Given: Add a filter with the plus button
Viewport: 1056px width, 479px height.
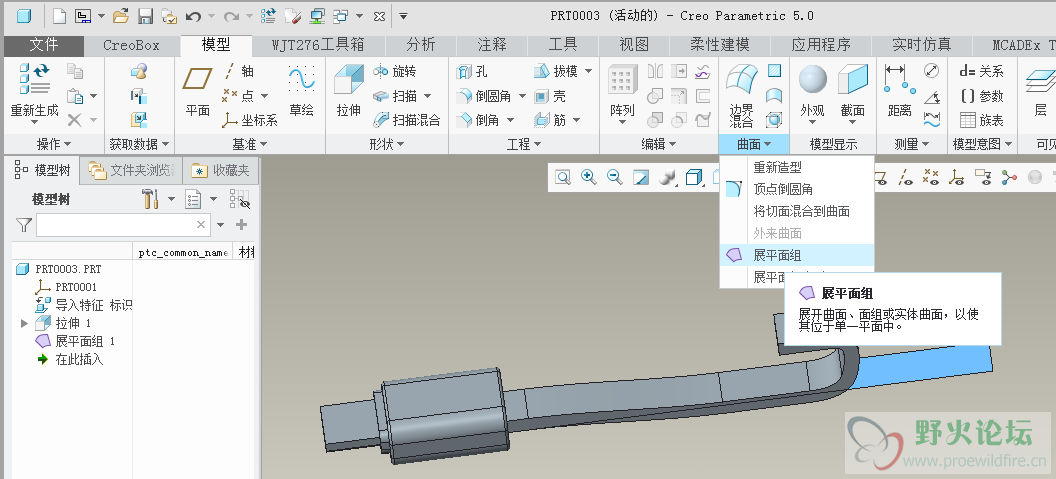Looking at the screenshot, I should pyautogui.click(x=242, y=225).
